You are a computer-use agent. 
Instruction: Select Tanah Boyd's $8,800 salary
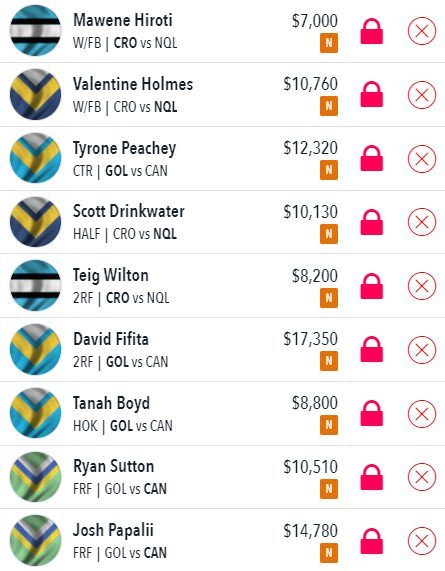[315, 403]
